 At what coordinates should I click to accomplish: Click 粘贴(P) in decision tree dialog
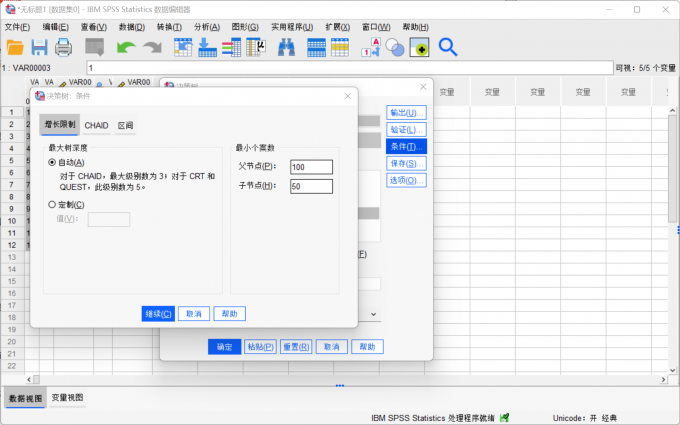[x=260, y=347]
